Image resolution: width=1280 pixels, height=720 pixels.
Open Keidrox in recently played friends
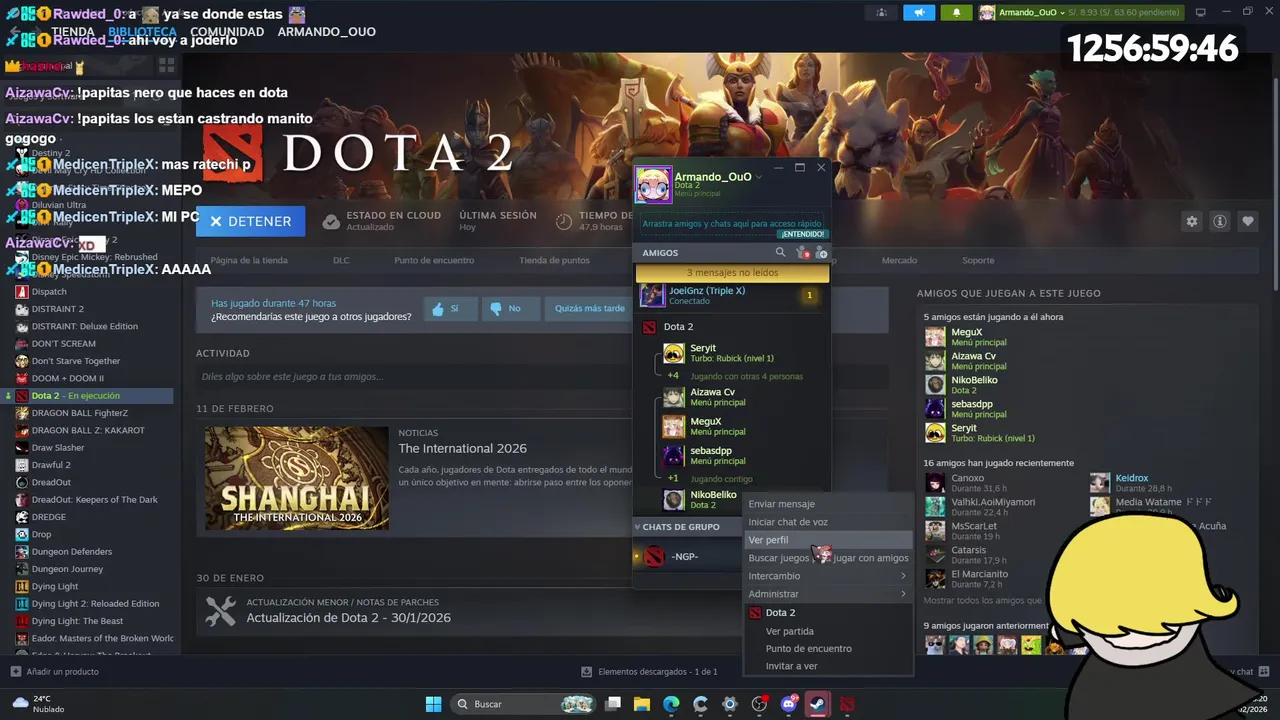(1132, 479)
